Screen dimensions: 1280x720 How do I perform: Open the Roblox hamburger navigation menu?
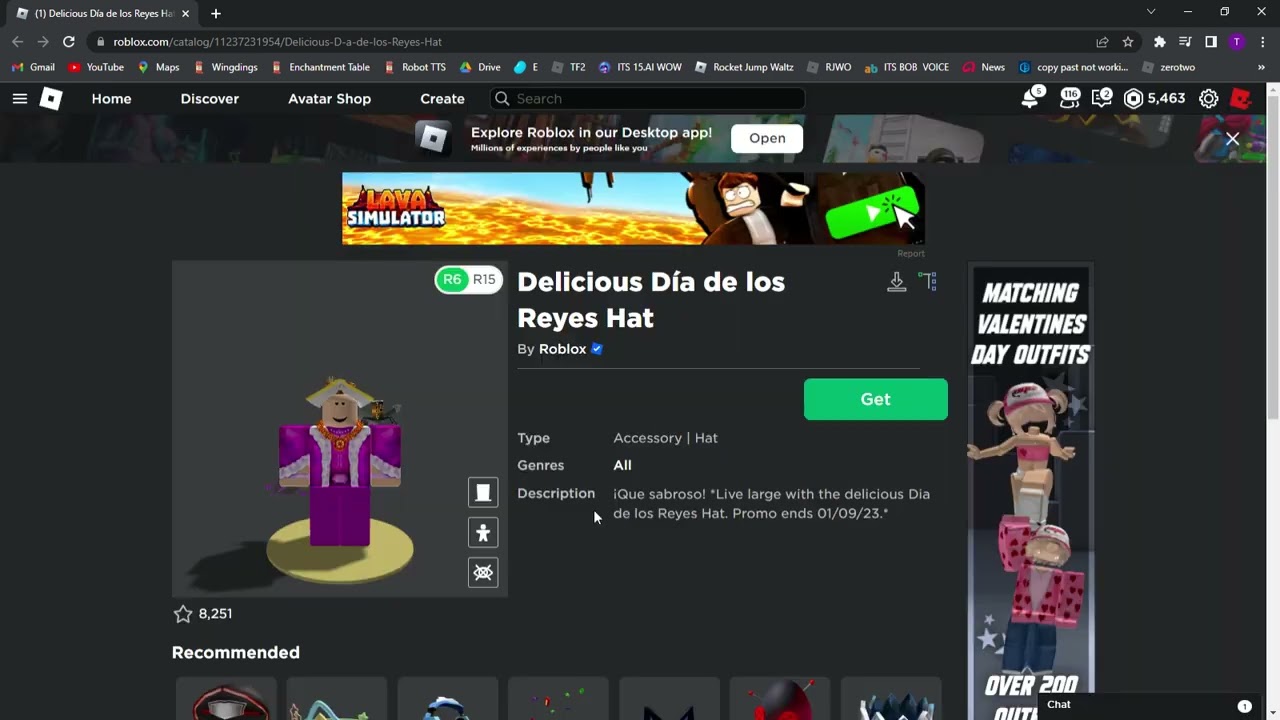pyautogui.click(x=20, y=98)
